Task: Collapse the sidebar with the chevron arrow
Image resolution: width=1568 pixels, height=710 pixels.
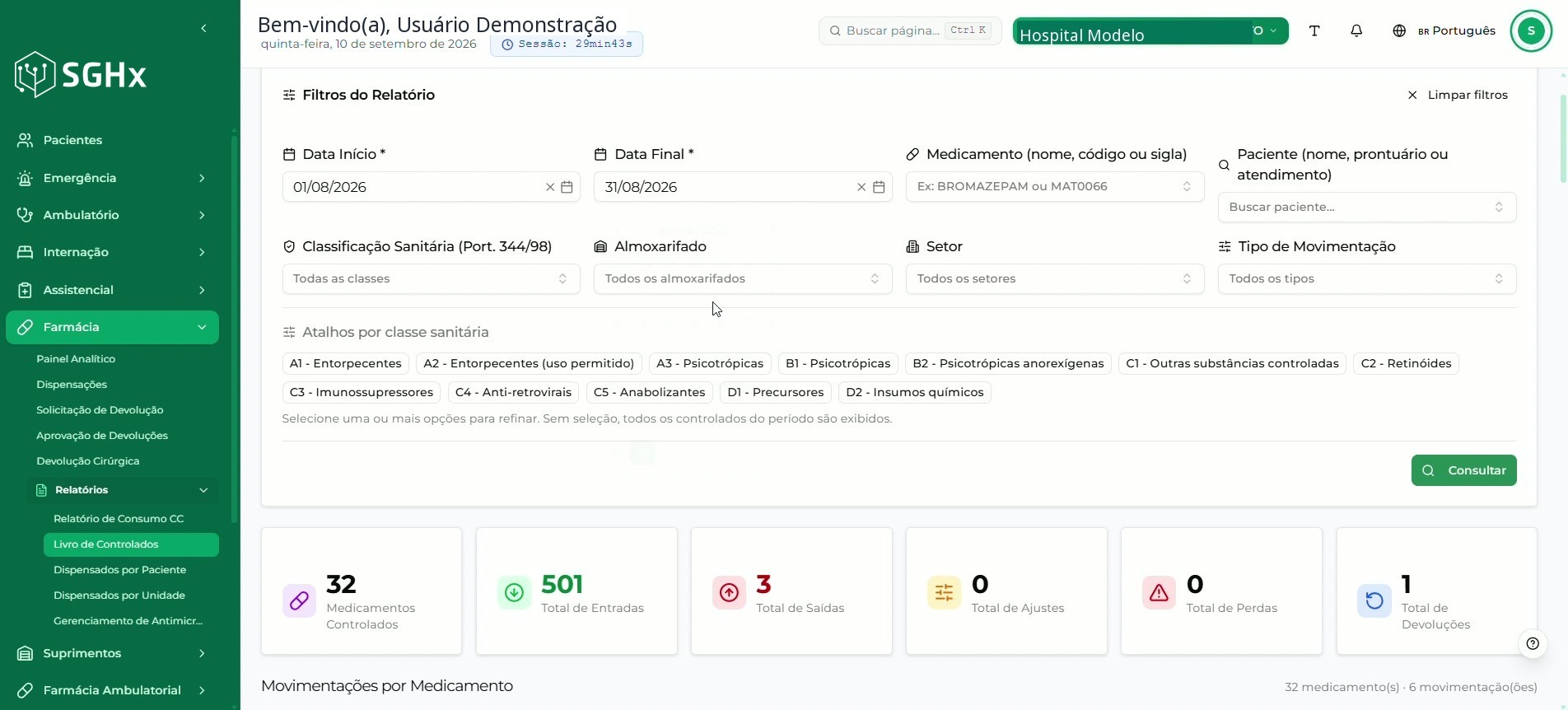Action: [203, 29]
